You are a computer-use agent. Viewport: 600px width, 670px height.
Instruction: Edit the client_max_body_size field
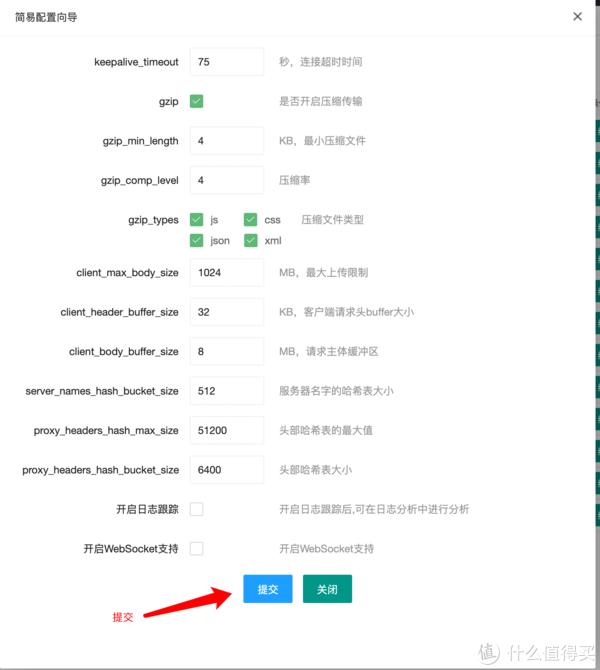227,273
